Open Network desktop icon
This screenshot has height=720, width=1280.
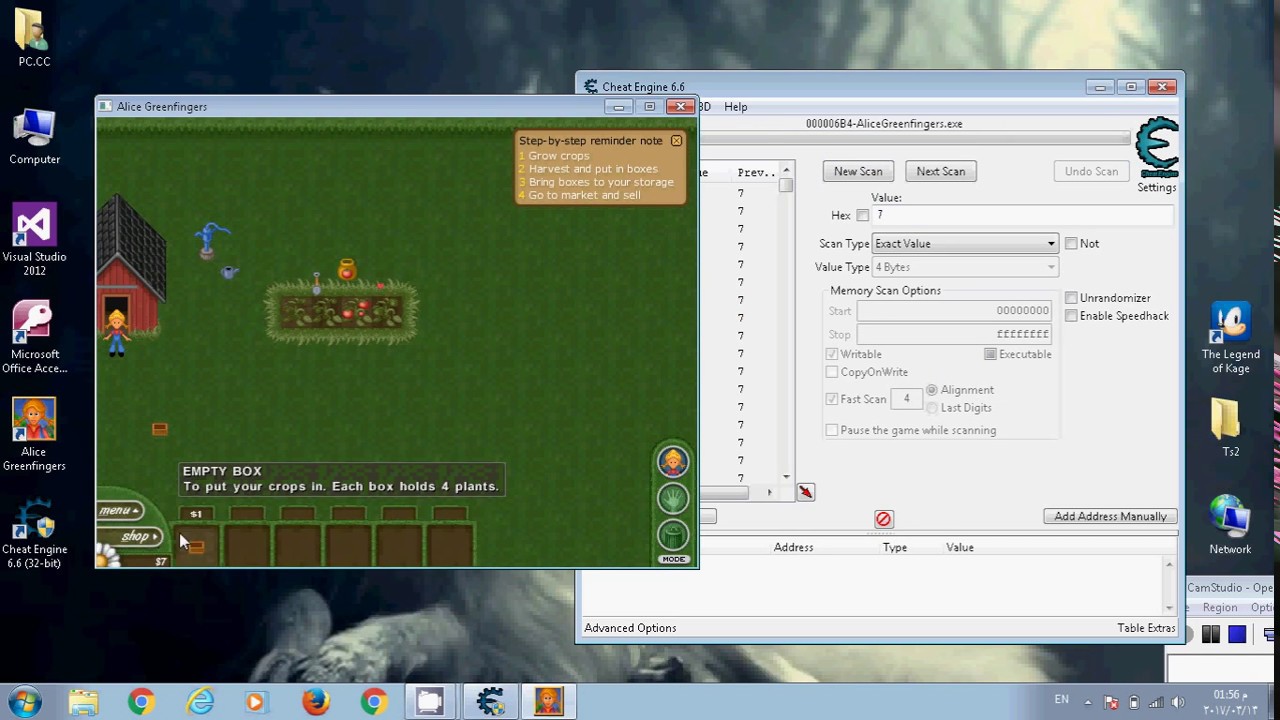[1230, 525]
